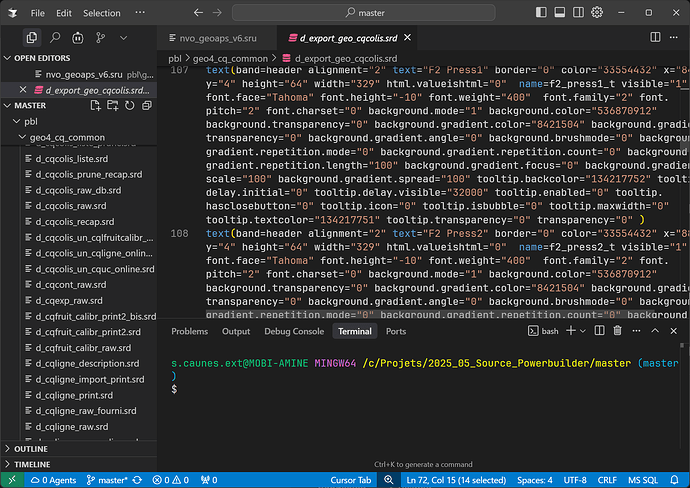Image resolution: width=690 pixels, height=488 pixels.
Task: Open editor more actions ellipsis
Action: 674,37
